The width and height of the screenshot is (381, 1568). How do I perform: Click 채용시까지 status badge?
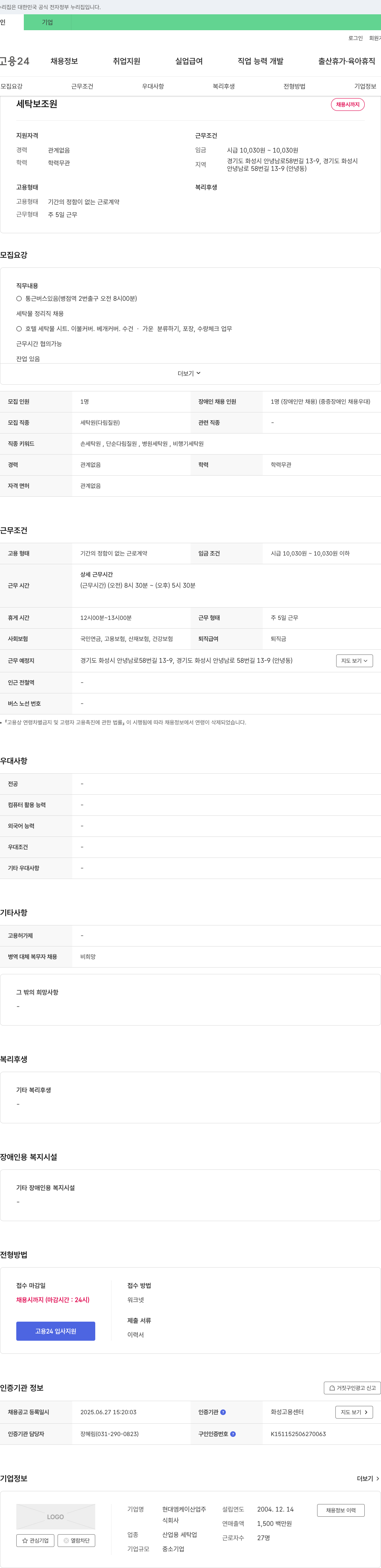[348, 105]
